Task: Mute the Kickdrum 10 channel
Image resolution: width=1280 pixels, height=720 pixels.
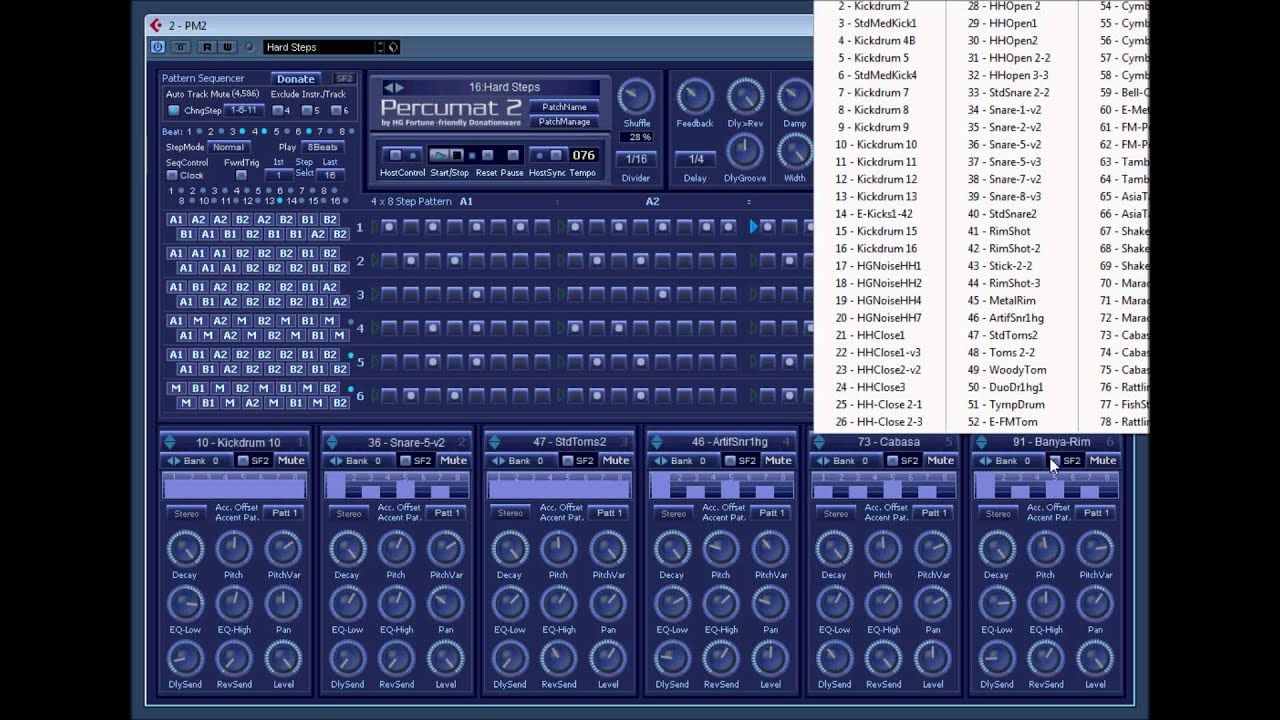Action: [x=291, y=461]
